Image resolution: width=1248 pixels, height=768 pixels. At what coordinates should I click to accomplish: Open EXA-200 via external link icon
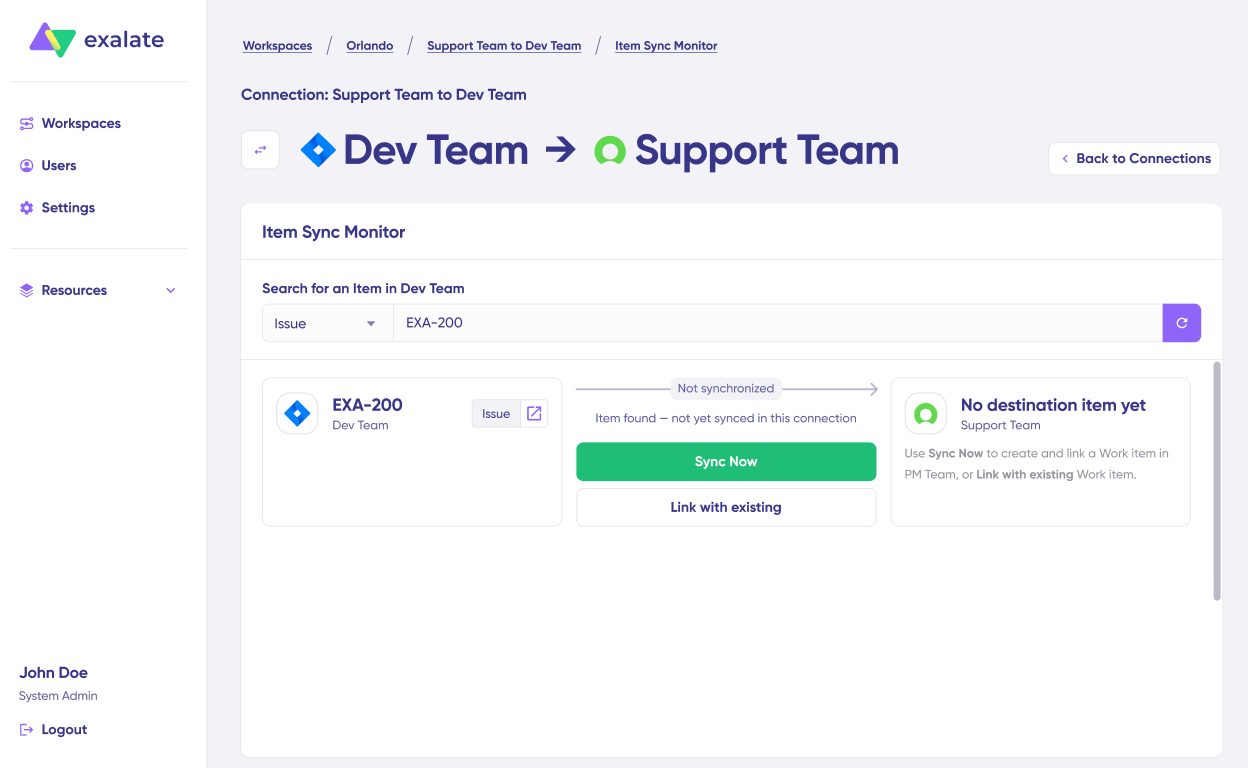(534, 414)
